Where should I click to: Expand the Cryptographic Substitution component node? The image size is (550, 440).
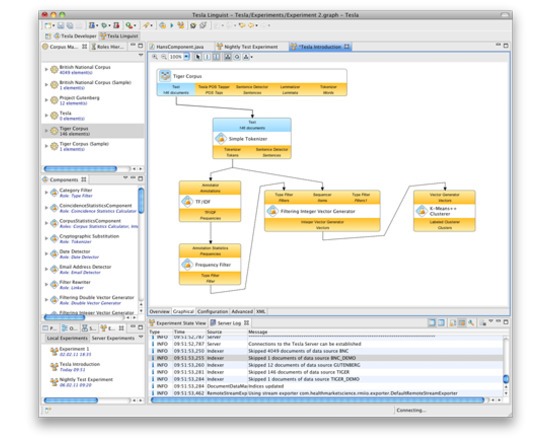point(46,238)
